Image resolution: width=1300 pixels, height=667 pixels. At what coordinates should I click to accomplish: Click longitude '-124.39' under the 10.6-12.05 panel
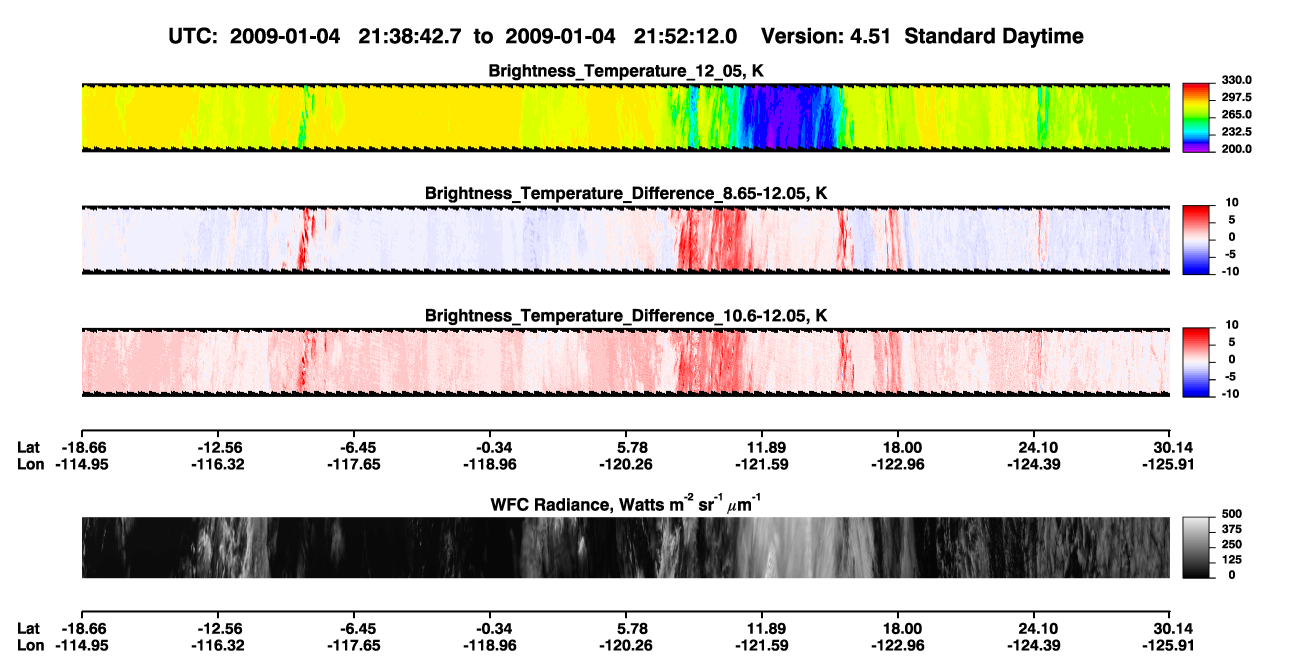click(x=1034, y=465)
